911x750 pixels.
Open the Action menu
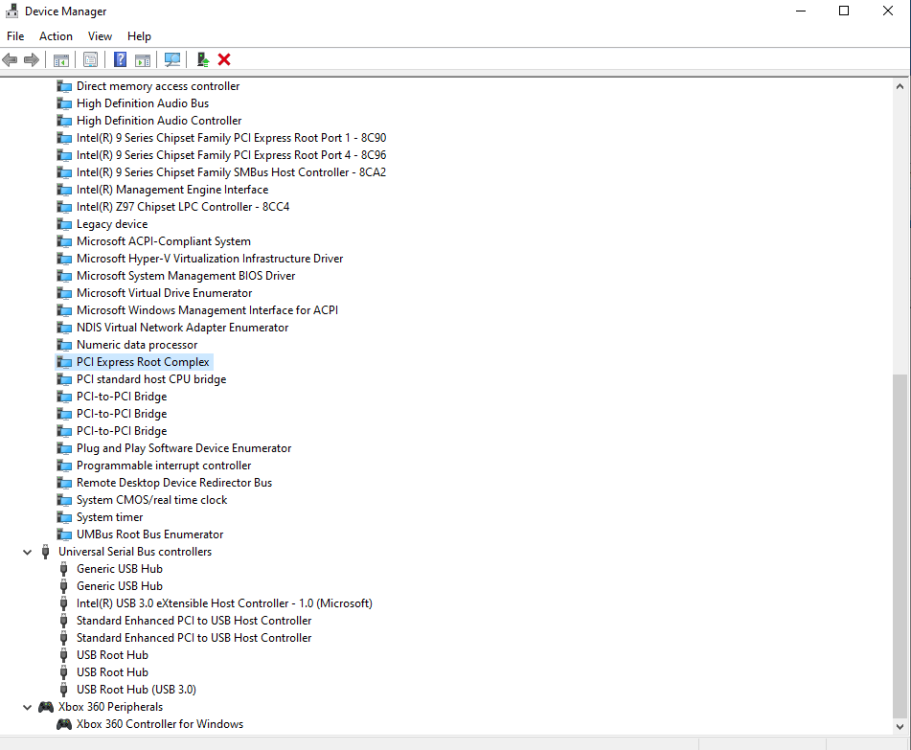(x=56, y=36)
